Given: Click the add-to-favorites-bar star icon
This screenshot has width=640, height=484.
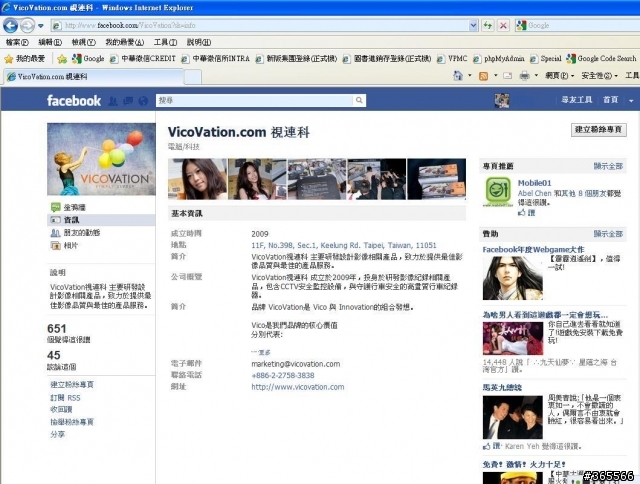Looking at the screenshot, I should tap(62, 59).
